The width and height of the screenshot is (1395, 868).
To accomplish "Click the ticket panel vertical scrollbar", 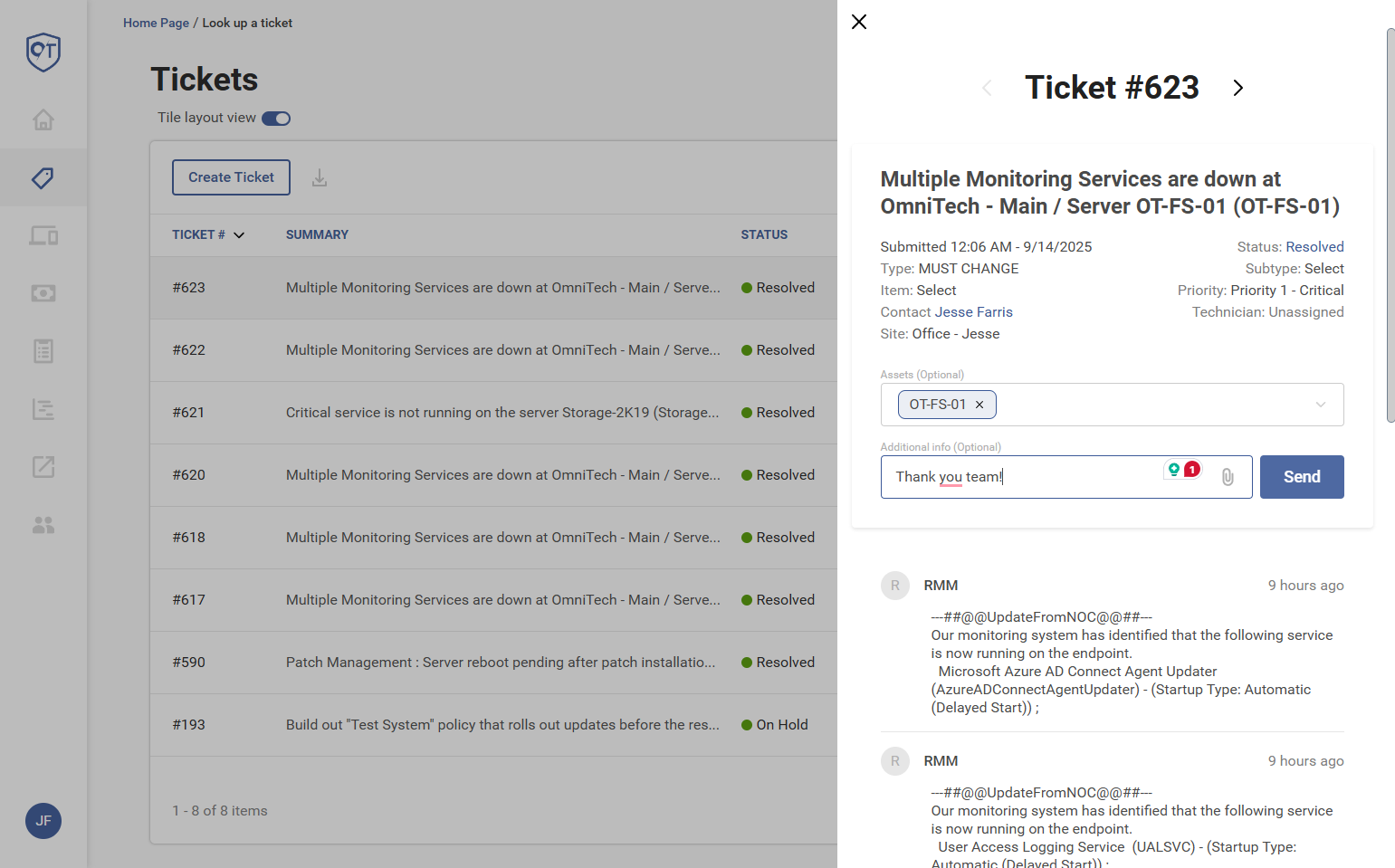I will tap(1390, 224).
